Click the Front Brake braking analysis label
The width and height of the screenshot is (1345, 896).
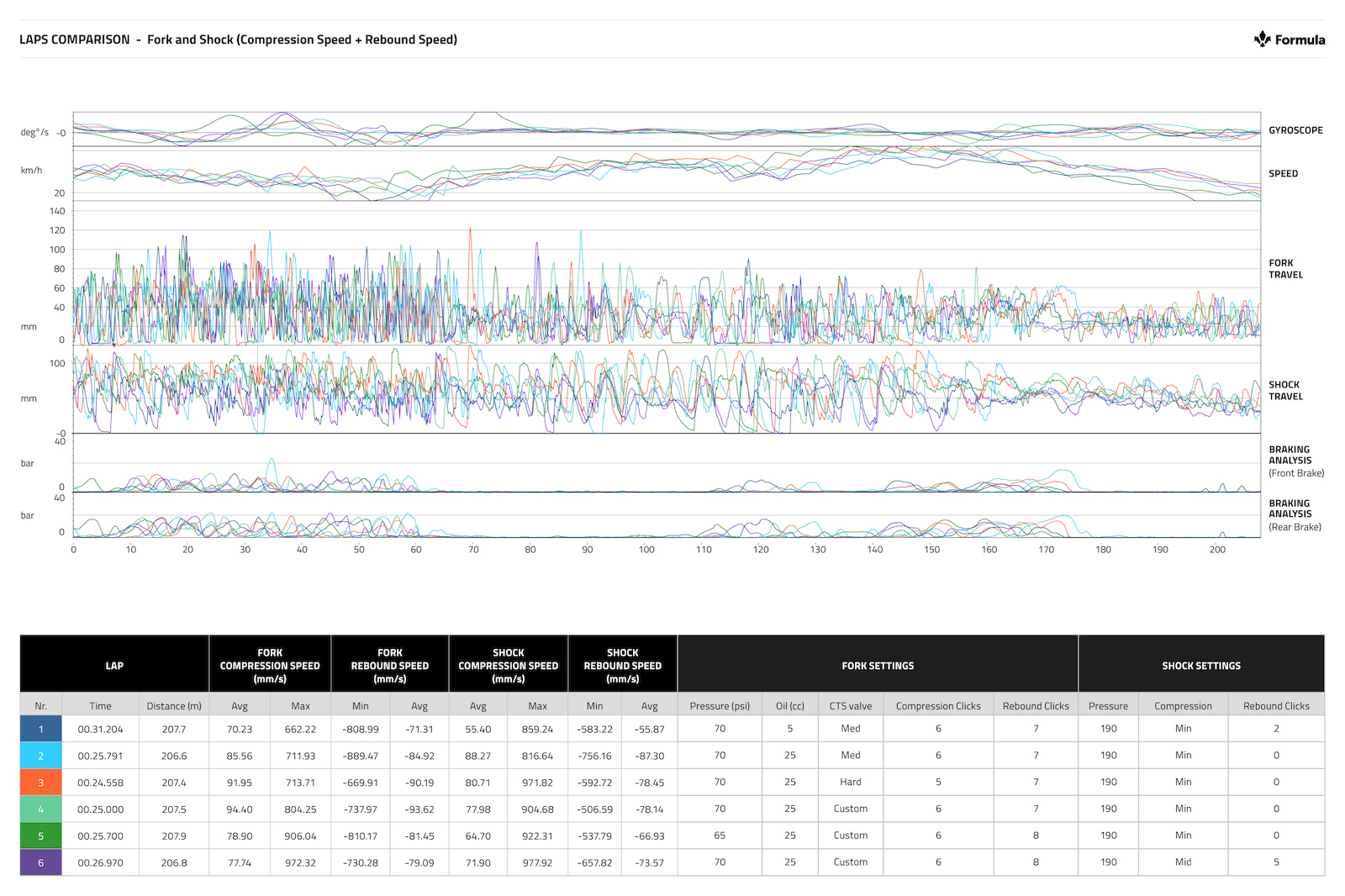[1296, 461]
